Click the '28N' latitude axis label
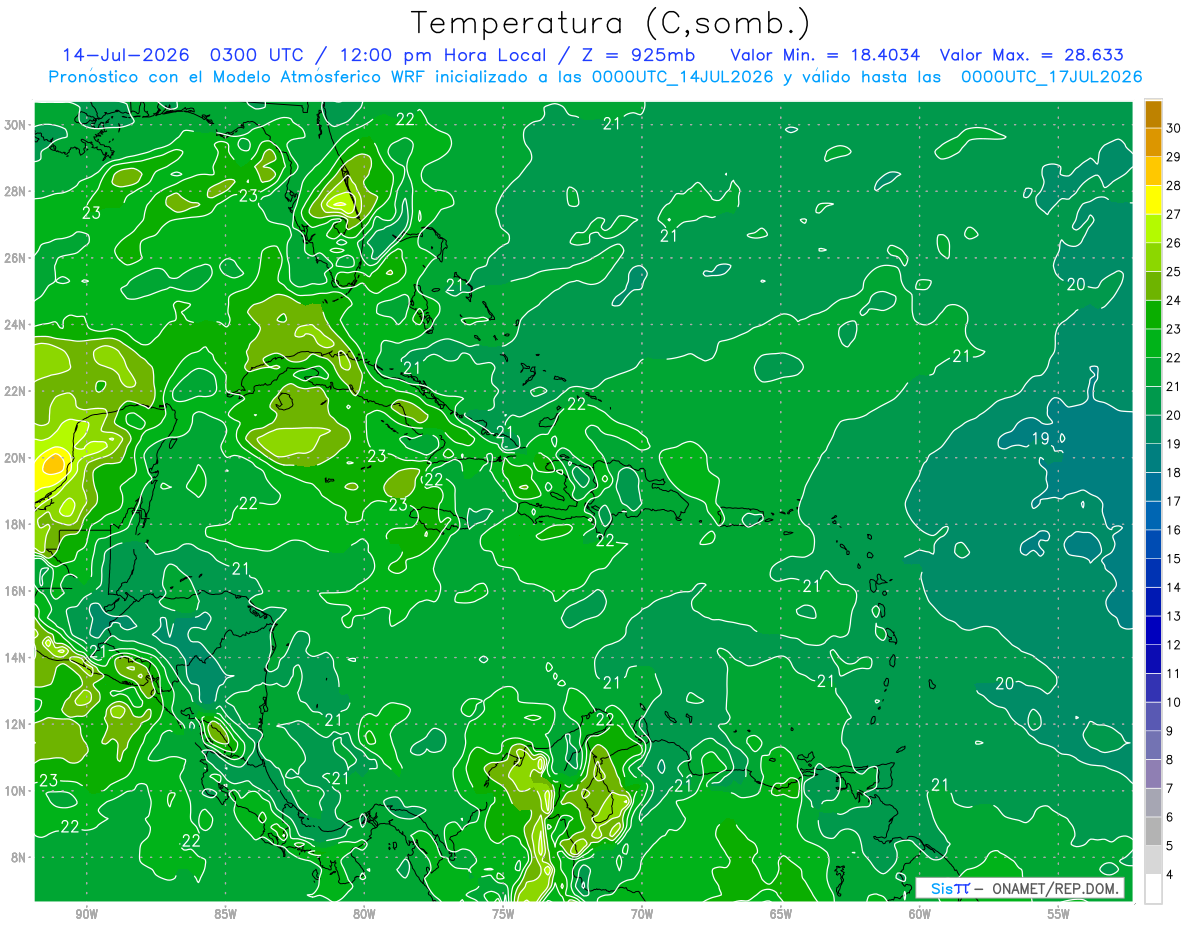Viewport: 1200px width, 927px height. (x=15, y=191)
